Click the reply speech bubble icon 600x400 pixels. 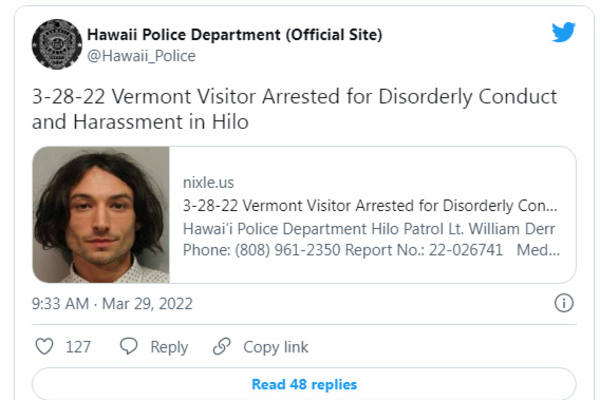tap(128, 347)
